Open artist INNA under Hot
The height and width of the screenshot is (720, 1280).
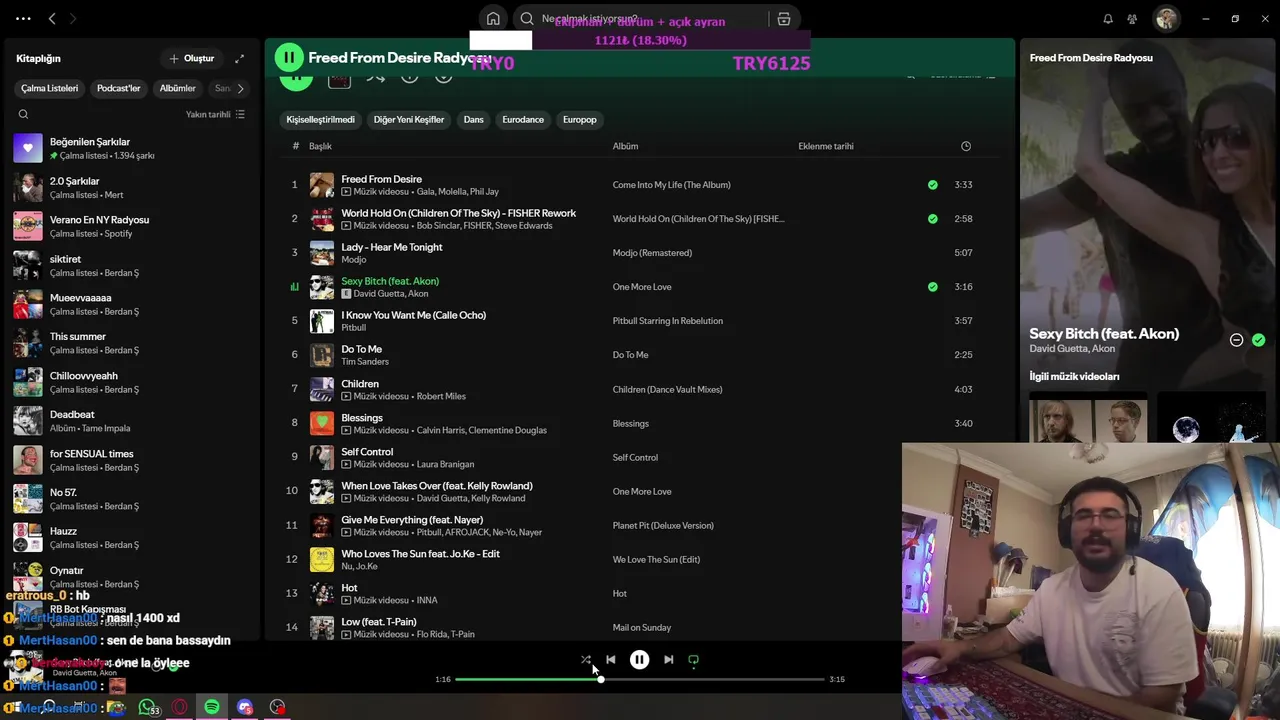(x=427, y=600)
